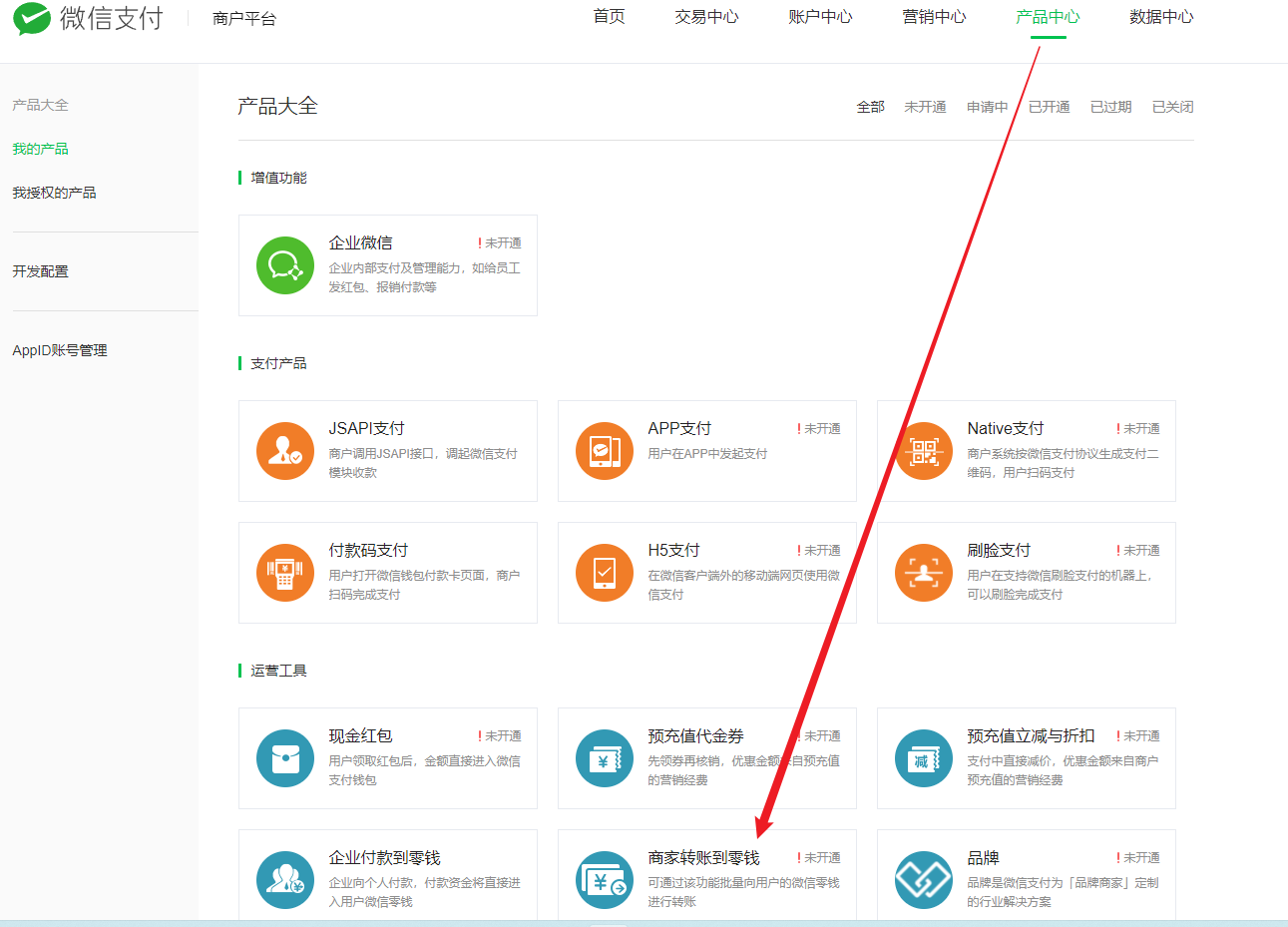Viewport: 1288px width, 927px height.
Task: Open the 数据中心 menu
Action: [1161, 17]
